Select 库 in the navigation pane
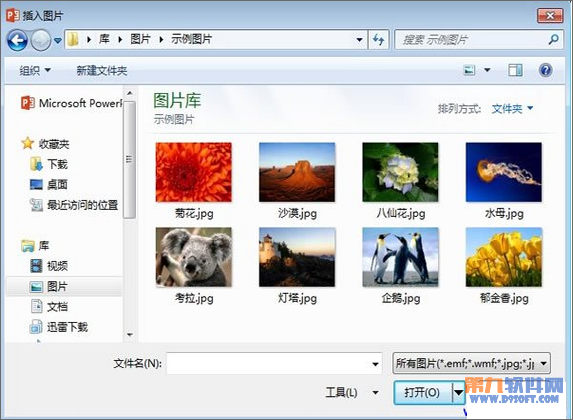 click(x=35, y=246)
